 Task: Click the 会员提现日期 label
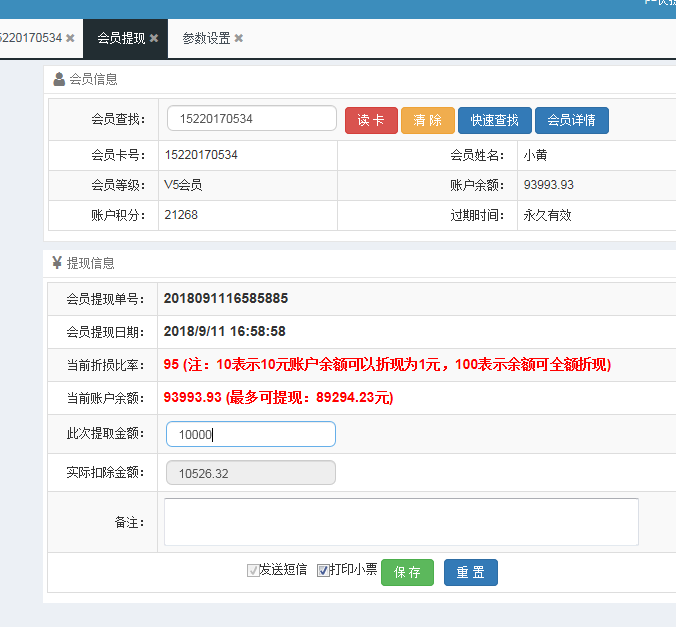(x=105, y=332)
